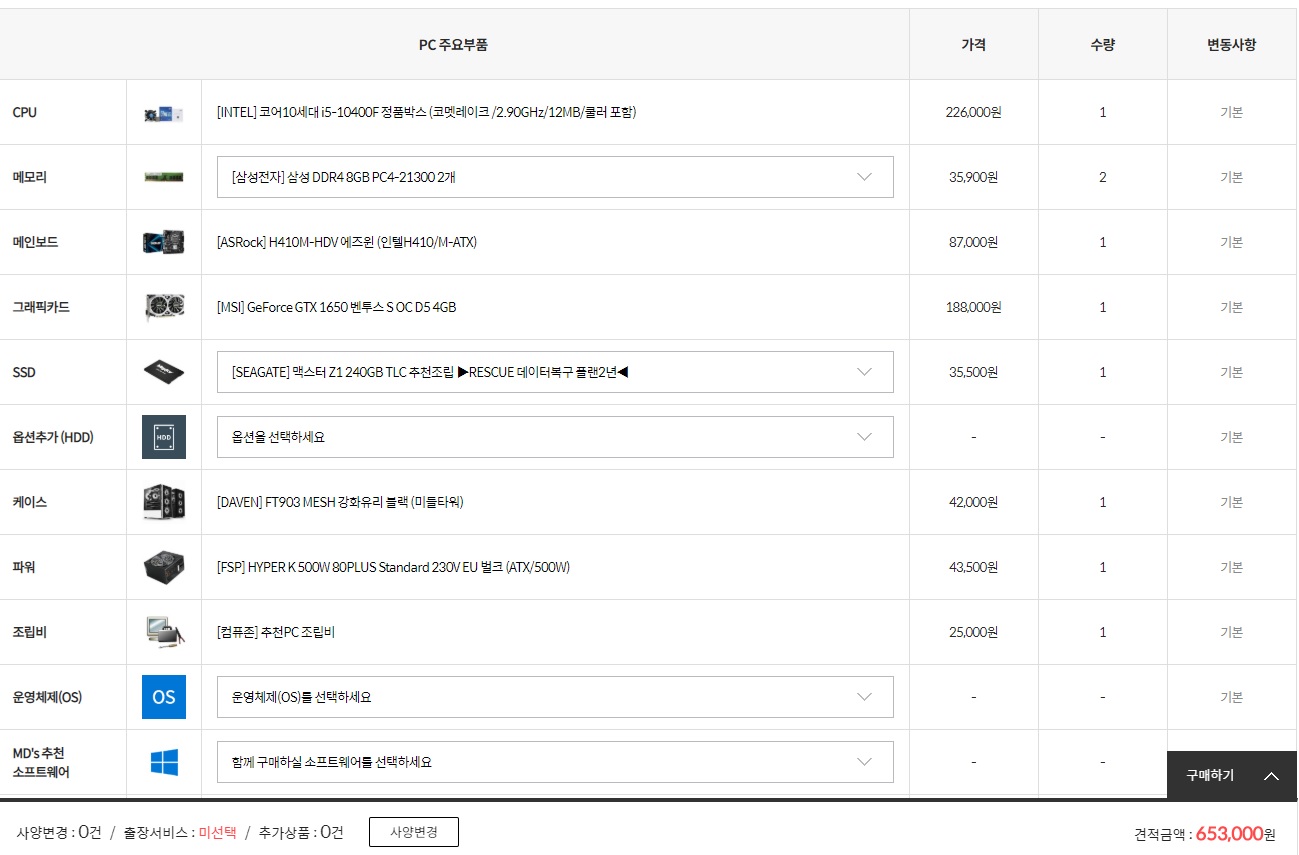Image resolution: width=1299 pixels, height=855 pixels.
Task: Click the MSI GeForce GTX 1650 product name
Action: pos(336,307)
